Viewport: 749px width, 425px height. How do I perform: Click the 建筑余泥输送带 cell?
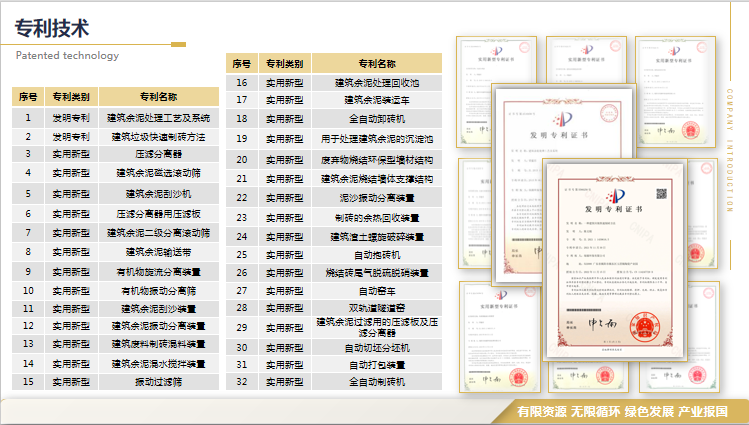point(159,252)
